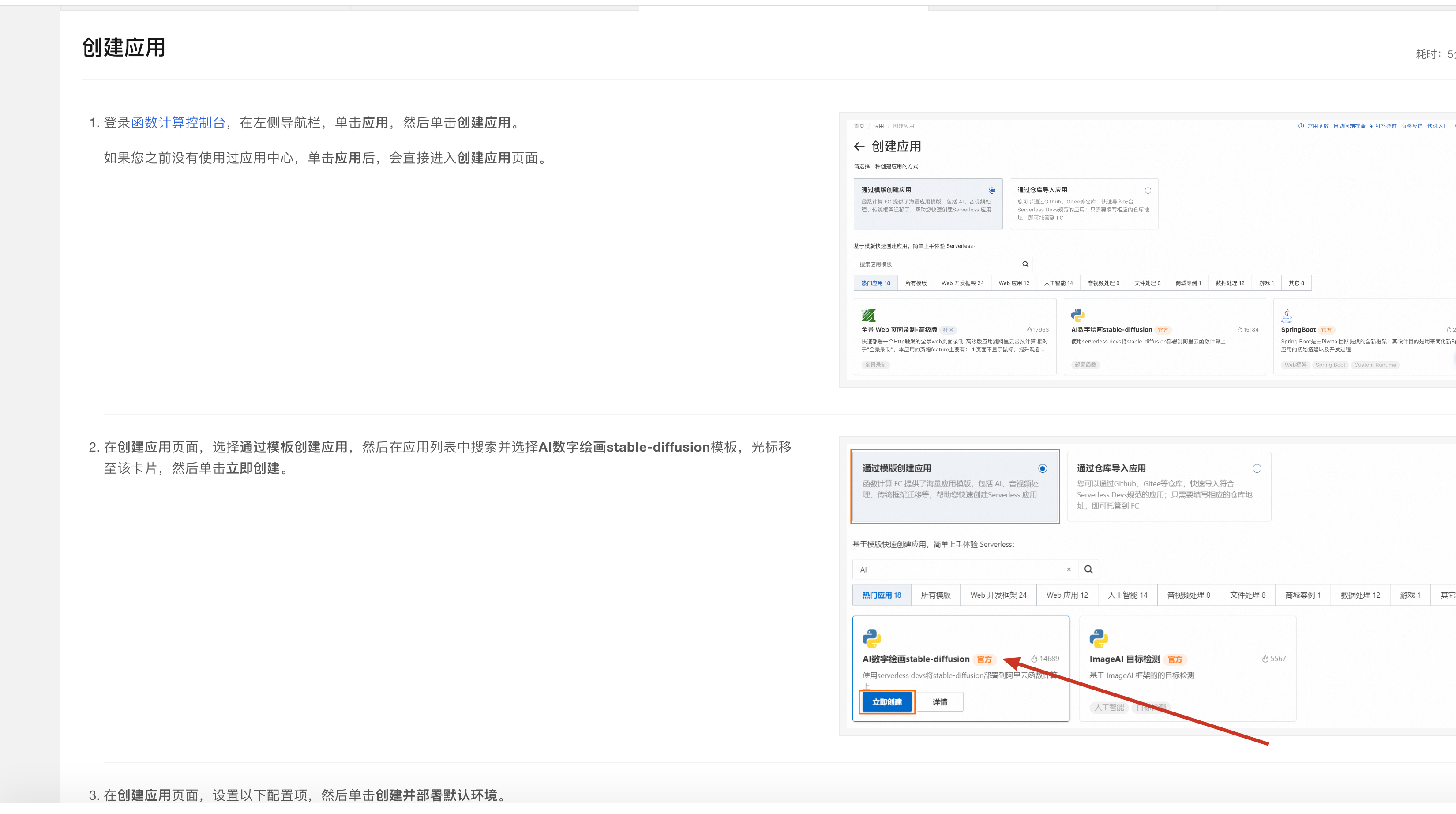Click the back arrow beside 创建应用 heading
Screen dimensions: 1456x814
(859, 146)
